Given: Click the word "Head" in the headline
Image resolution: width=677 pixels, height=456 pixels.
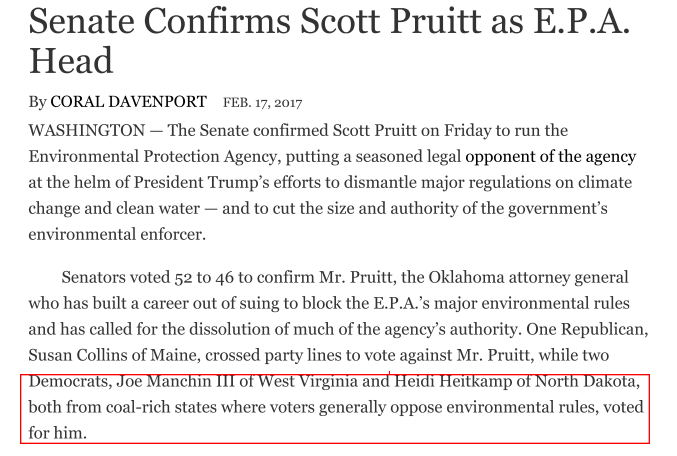Looking at the screenshot, I should pos(71,61).
